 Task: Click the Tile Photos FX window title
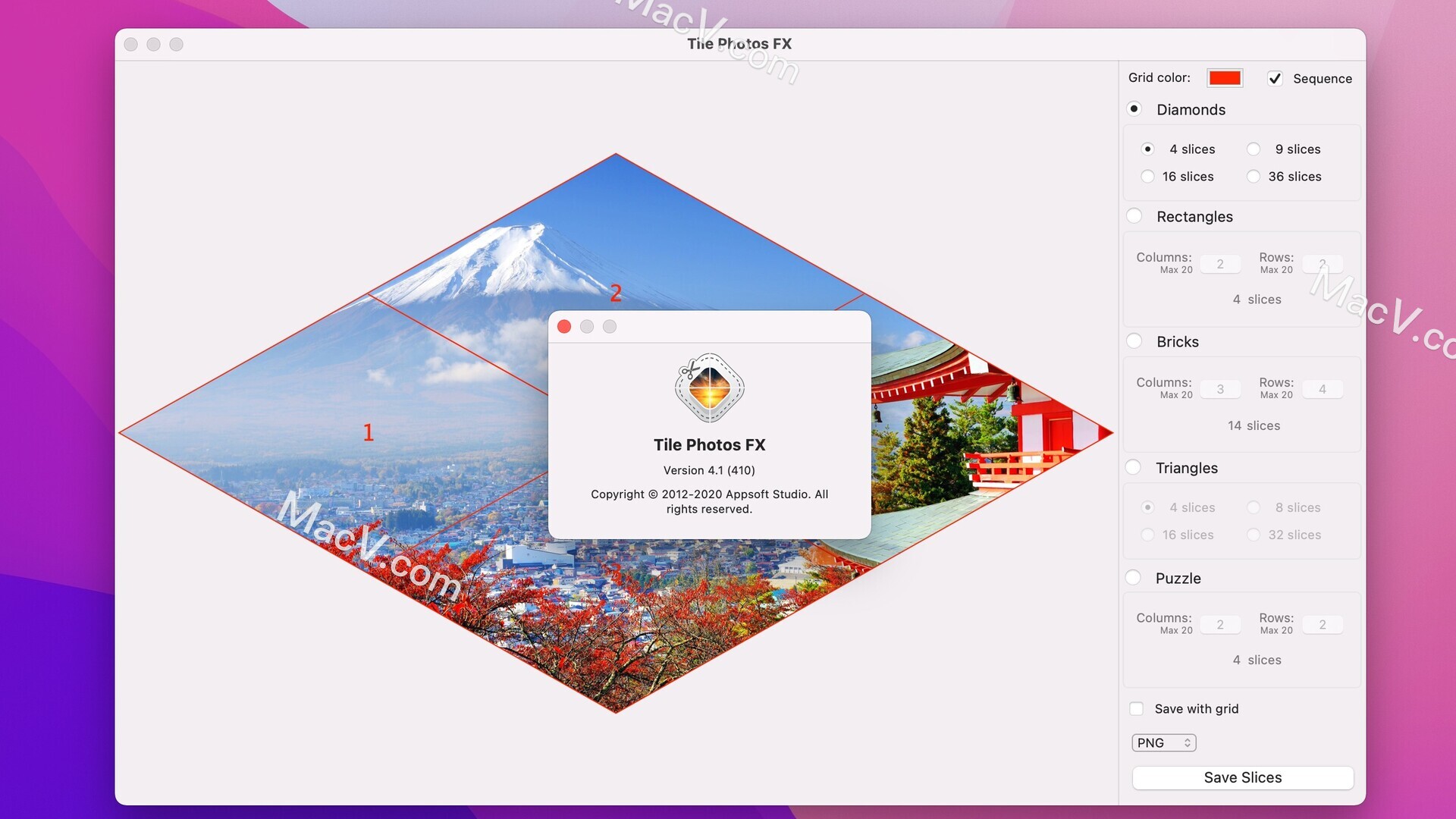tap(739, 44)
